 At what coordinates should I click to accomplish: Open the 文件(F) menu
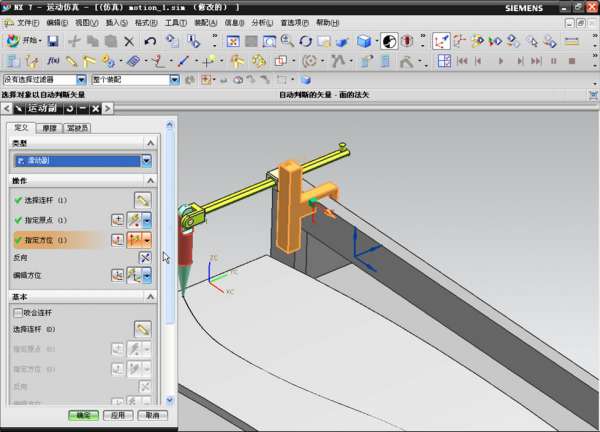pyautogui.click(x=27, y=22)
